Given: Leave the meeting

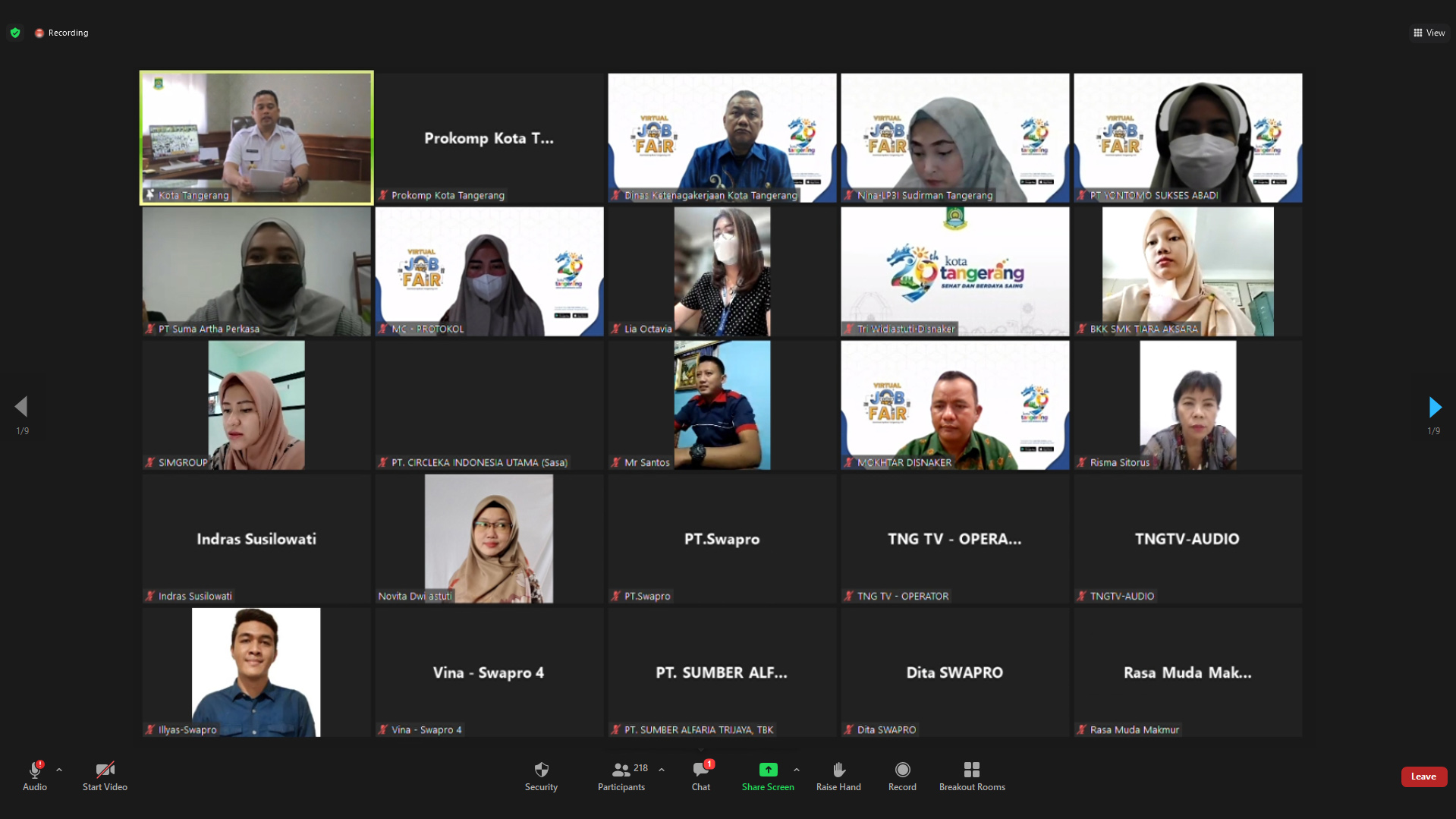Looking at the screenshot, I should click(1423, 776).
